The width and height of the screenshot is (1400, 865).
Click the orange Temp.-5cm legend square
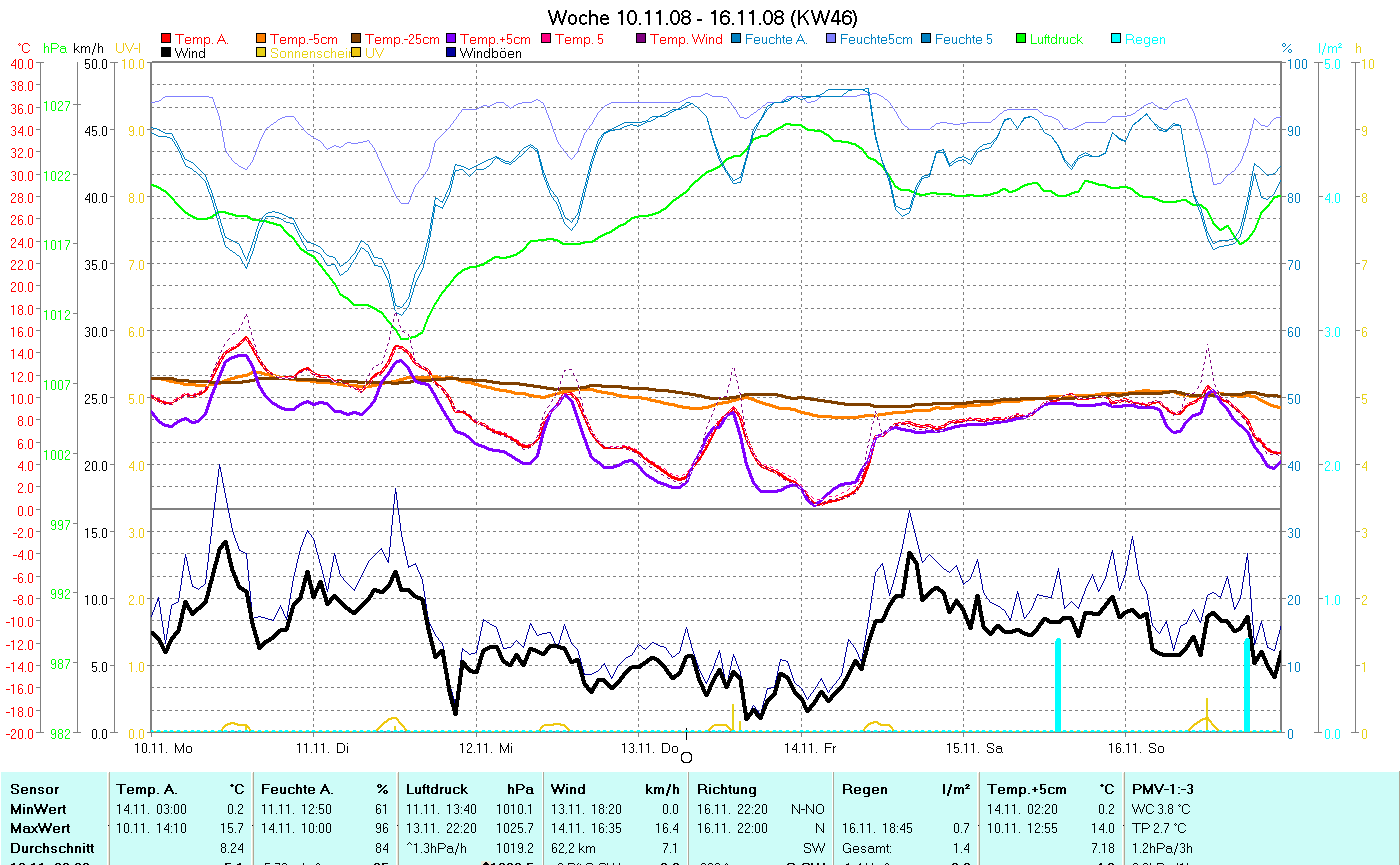click(262, 39)
